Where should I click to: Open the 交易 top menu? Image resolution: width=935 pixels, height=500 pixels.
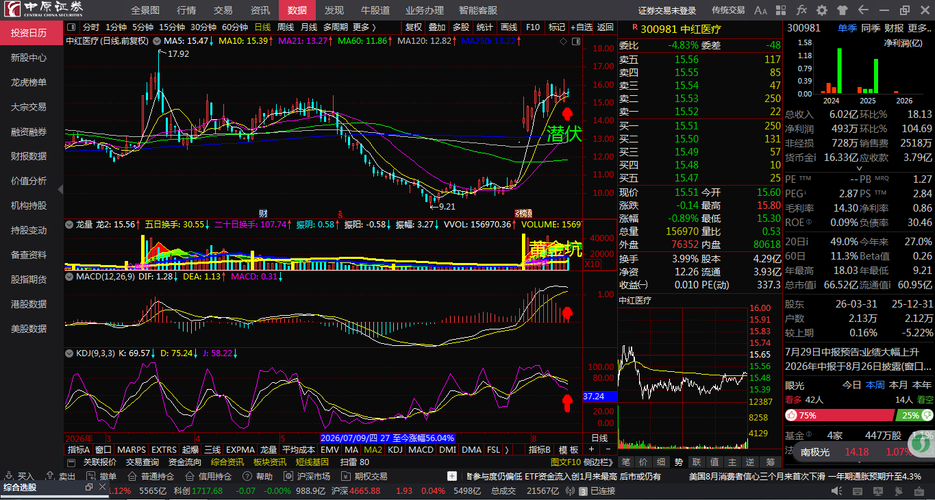click(223, 10)
